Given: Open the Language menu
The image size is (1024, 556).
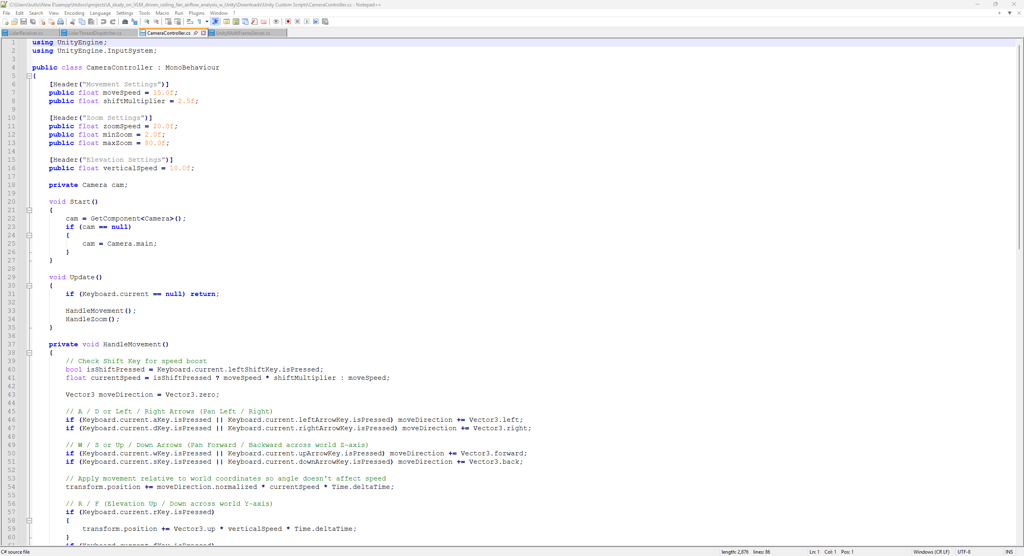Looking at the screenshot, I should tap(100, 13).
